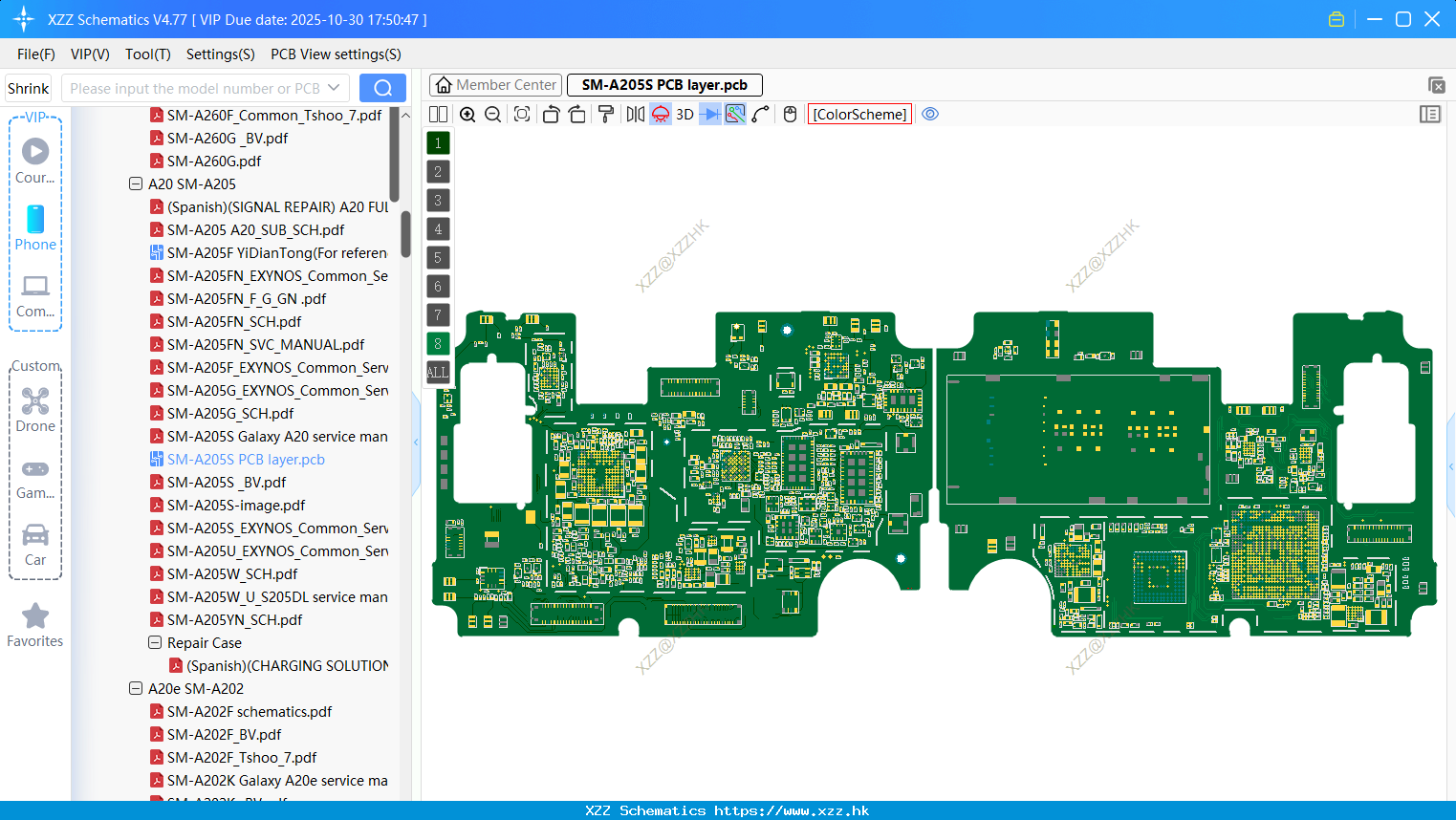Open the model number dropdown arrow
This screenshot has height=820, width=1456.
click(x=334, y=88)
